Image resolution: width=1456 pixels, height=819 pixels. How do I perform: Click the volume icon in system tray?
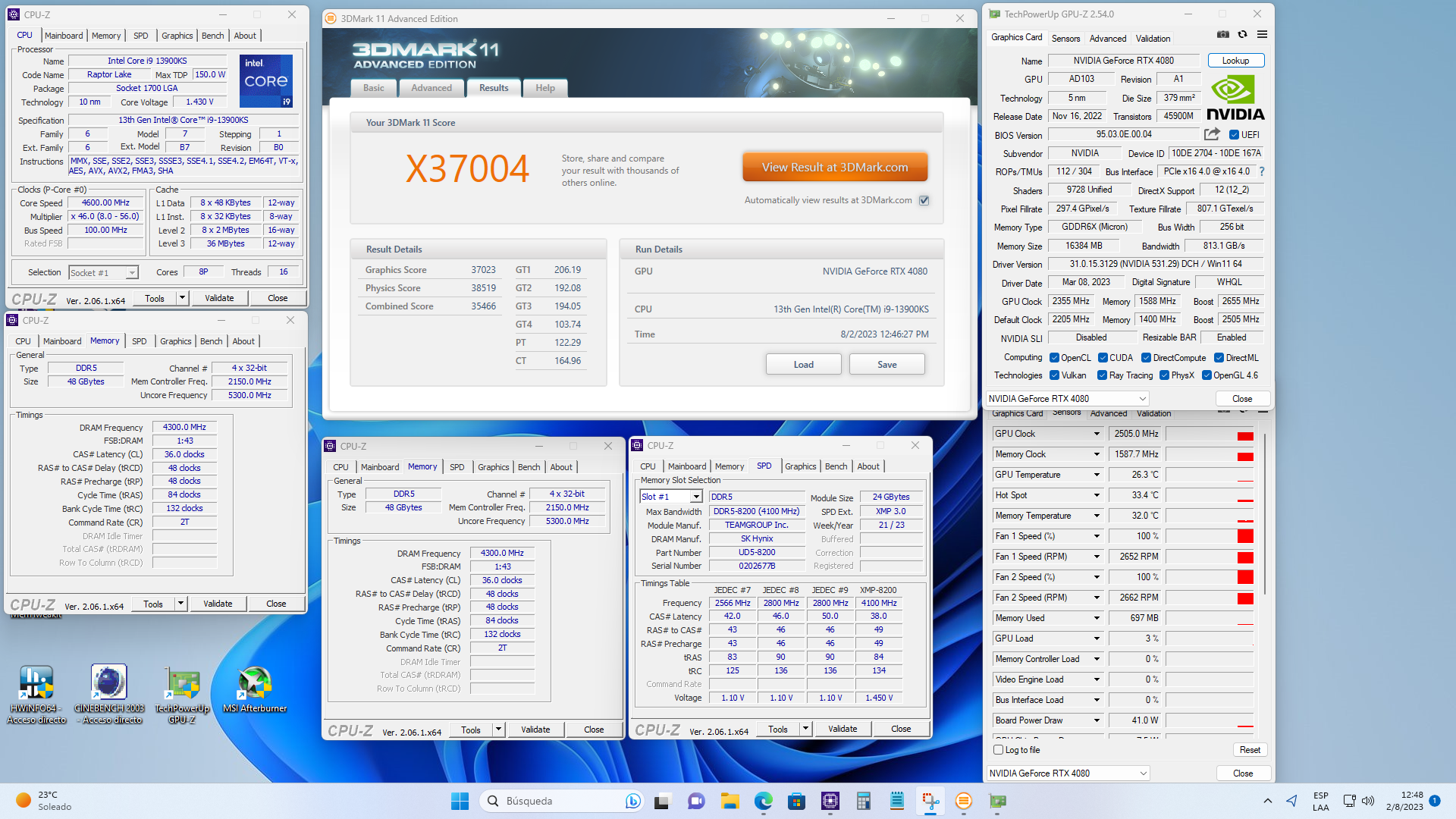point(1367,801)
